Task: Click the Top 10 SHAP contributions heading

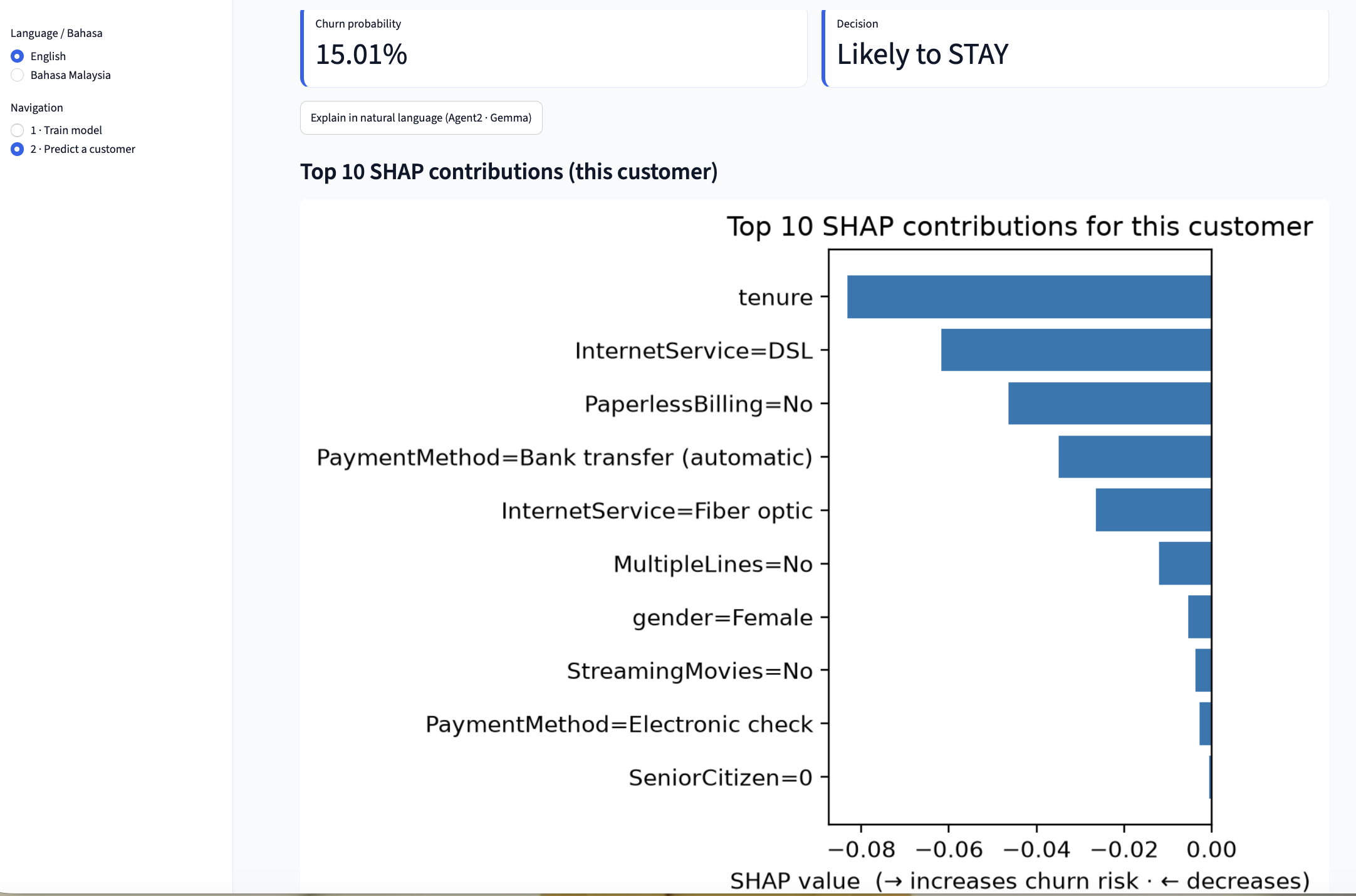Action: pos(509,172)
